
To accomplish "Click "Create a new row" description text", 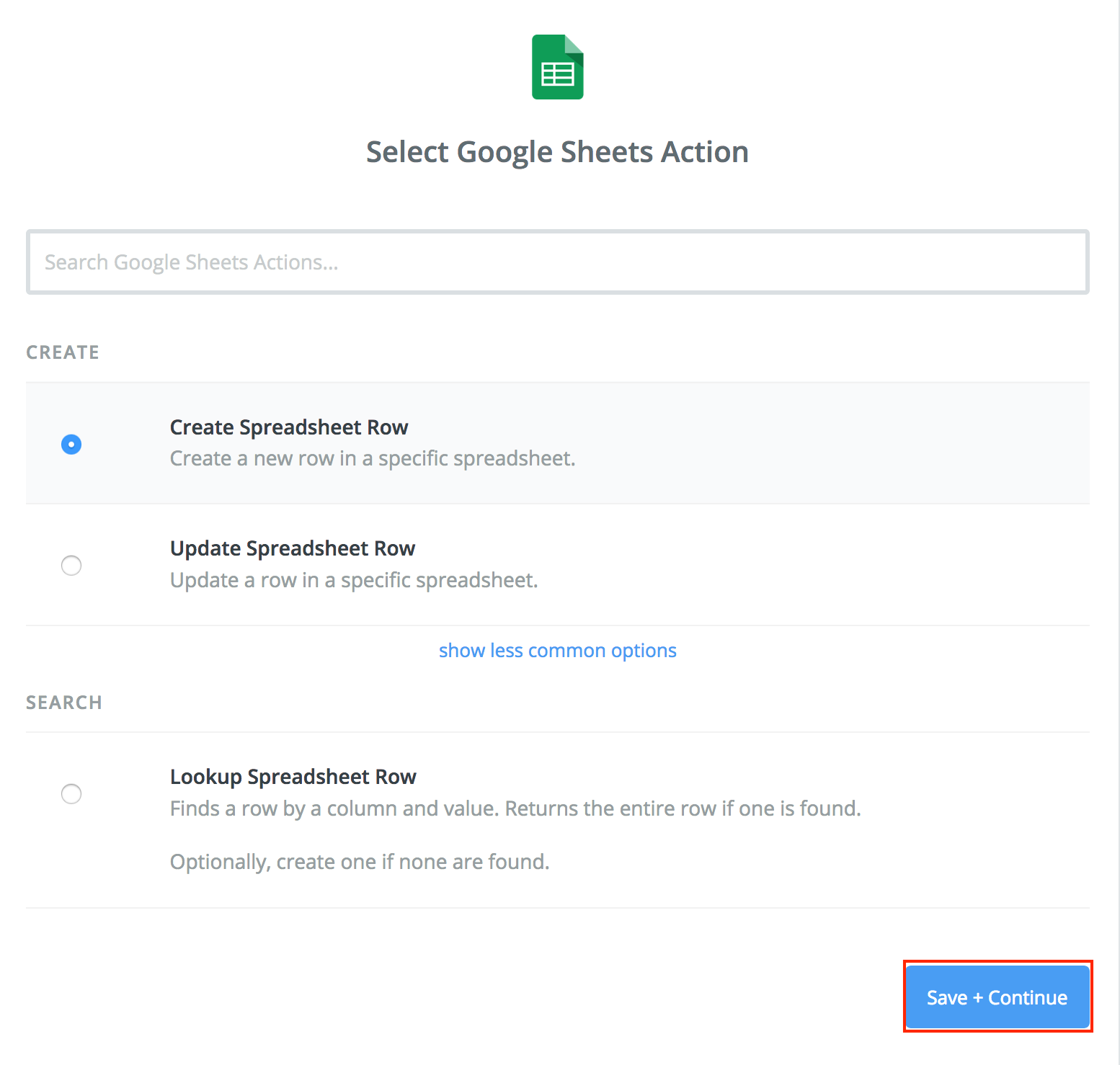I will click(x=373, y=459).
